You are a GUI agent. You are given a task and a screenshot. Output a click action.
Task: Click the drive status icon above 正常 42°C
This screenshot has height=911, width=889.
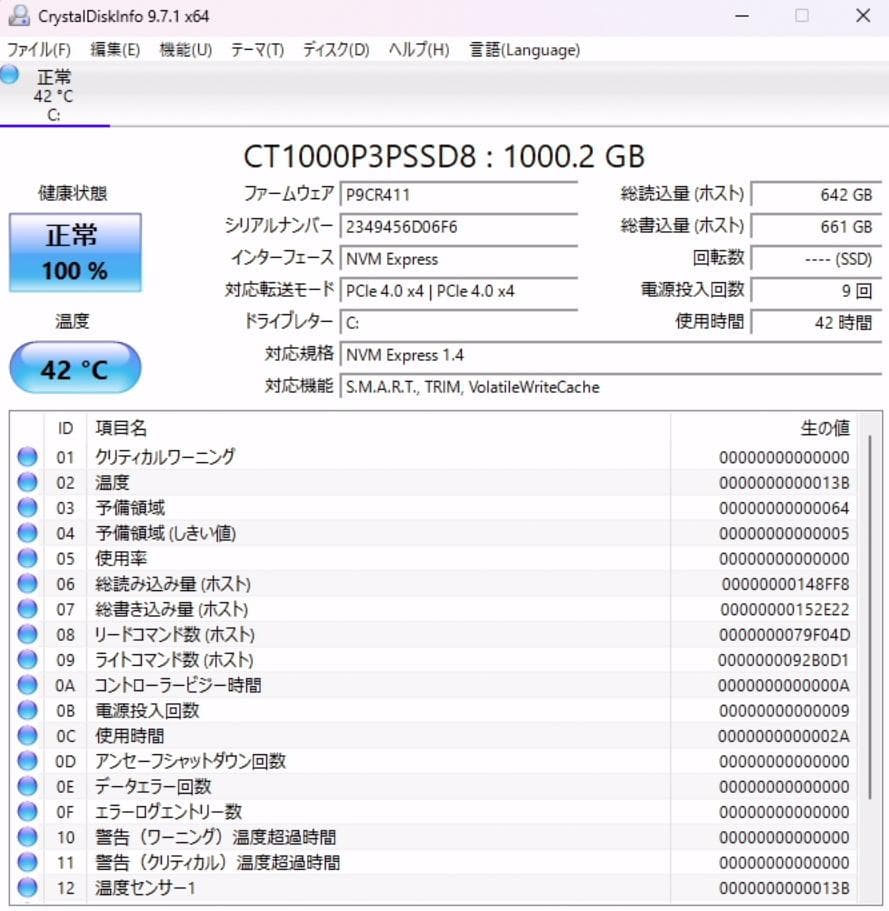point(9,73)
